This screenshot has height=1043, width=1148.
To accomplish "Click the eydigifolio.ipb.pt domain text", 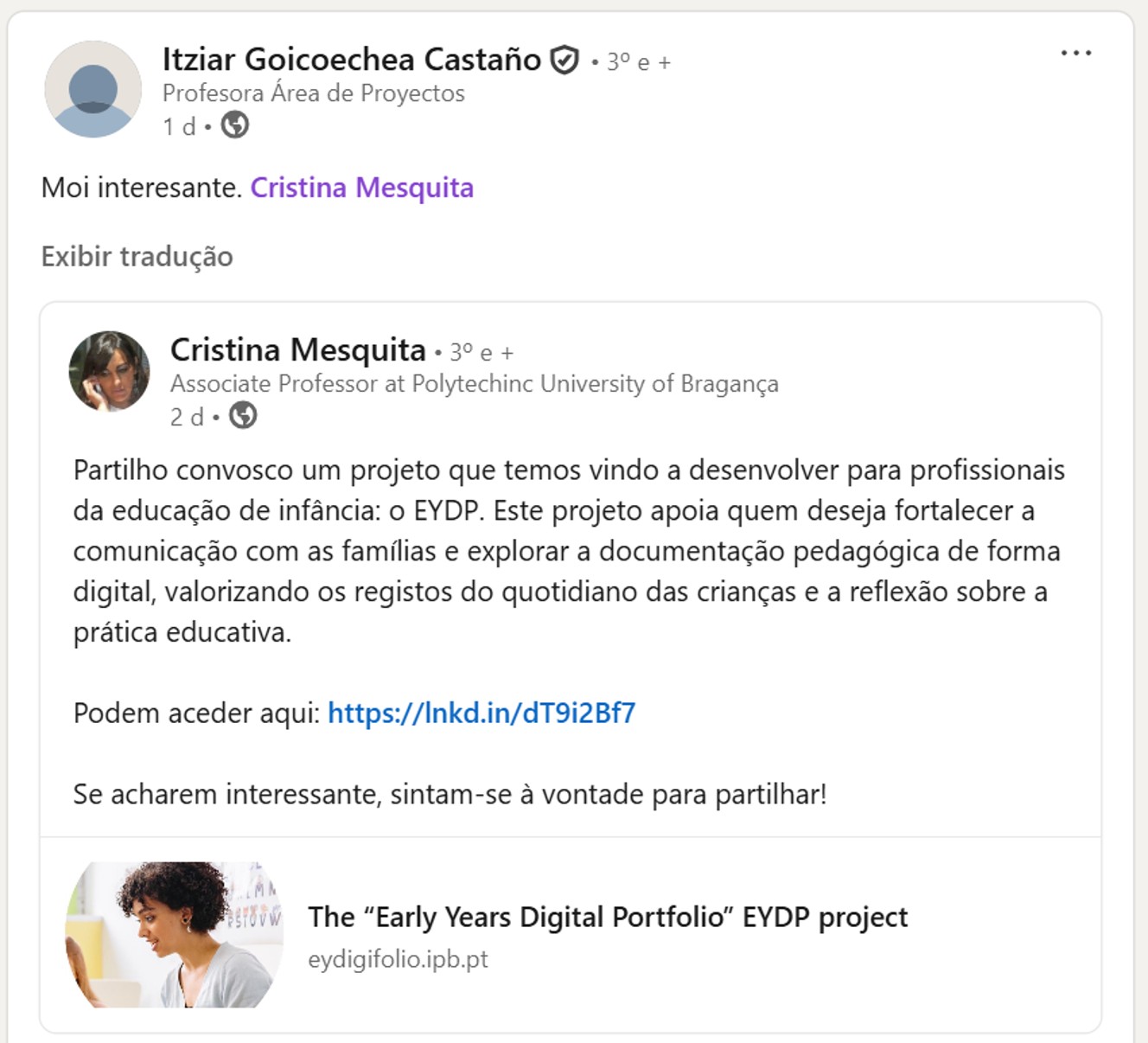I will click(398, 959).
